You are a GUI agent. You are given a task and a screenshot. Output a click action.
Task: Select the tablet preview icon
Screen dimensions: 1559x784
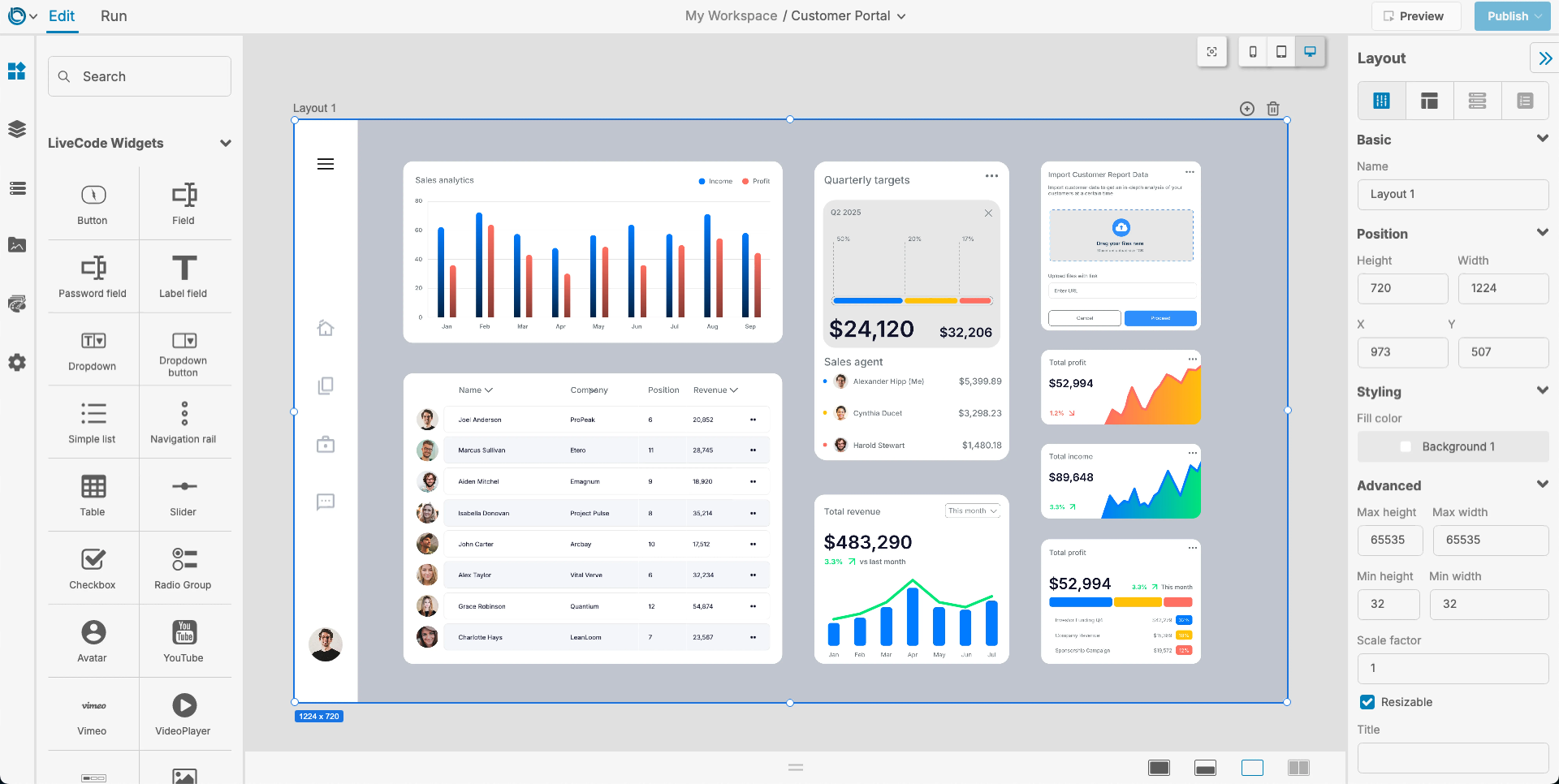tap(1281, 52)
